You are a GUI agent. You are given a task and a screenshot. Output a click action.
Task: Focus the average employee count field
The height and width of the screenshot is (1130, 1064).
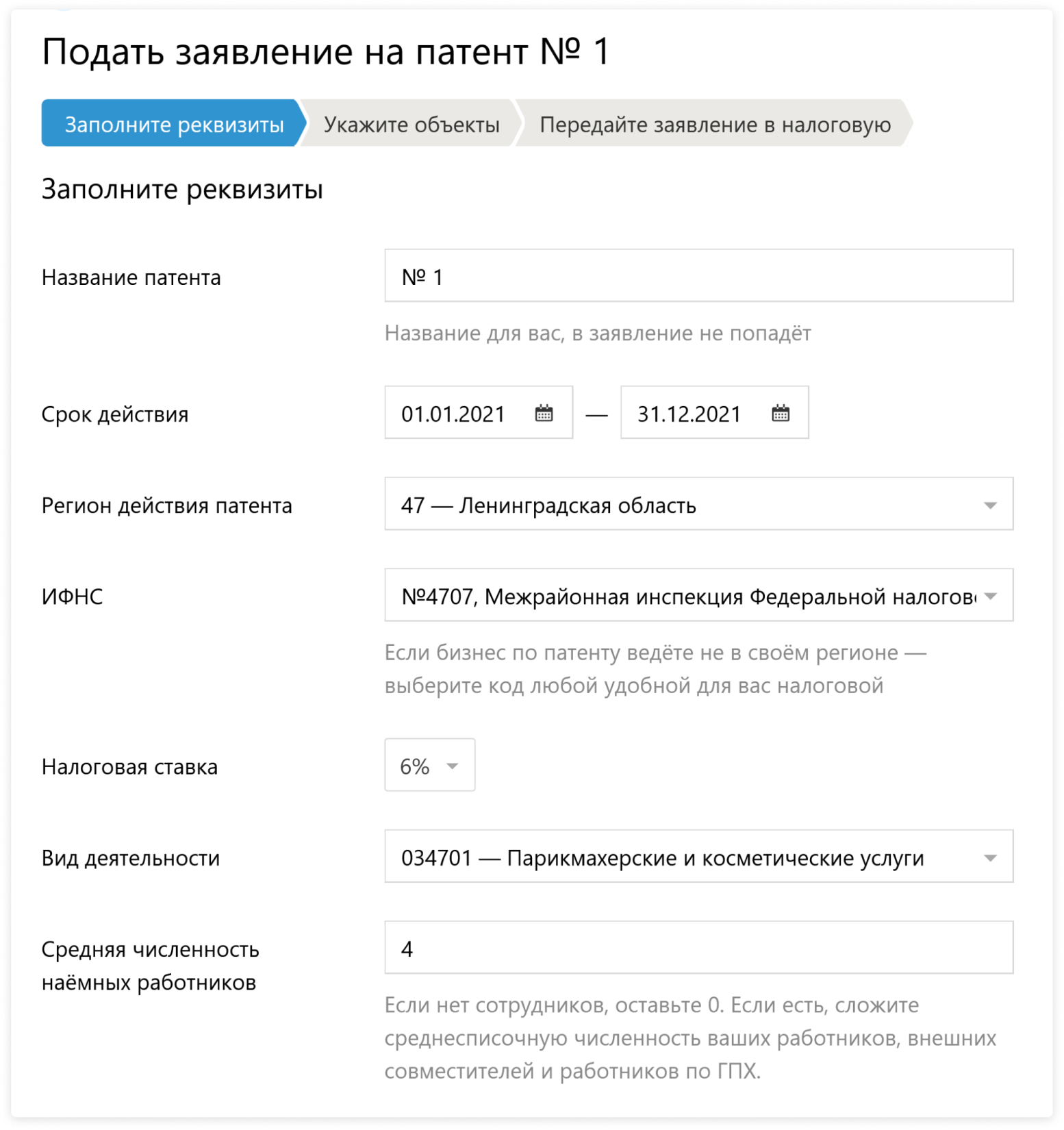point(698,949)
